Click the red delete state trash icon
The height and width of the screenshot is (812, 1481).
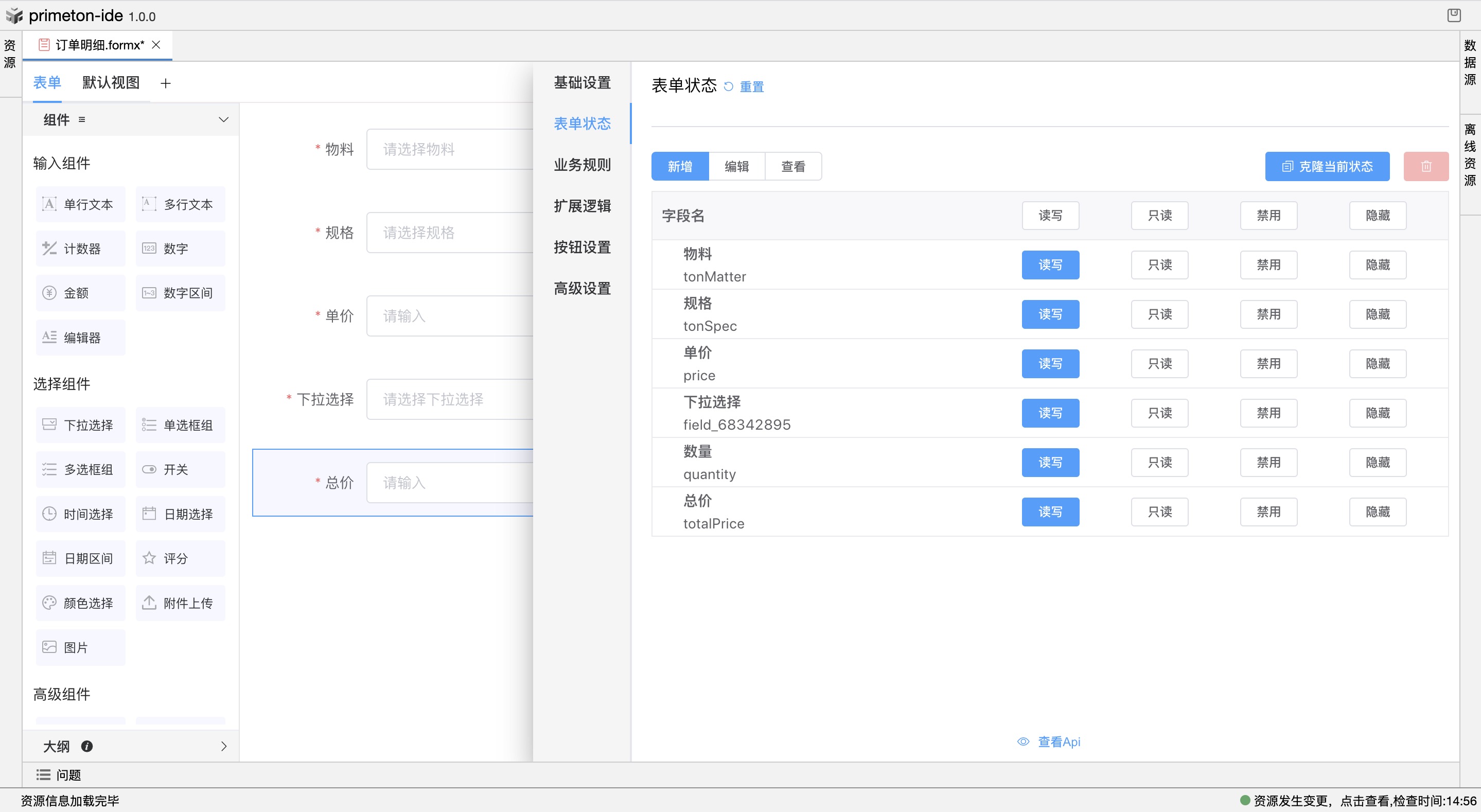click(1426, 166)
